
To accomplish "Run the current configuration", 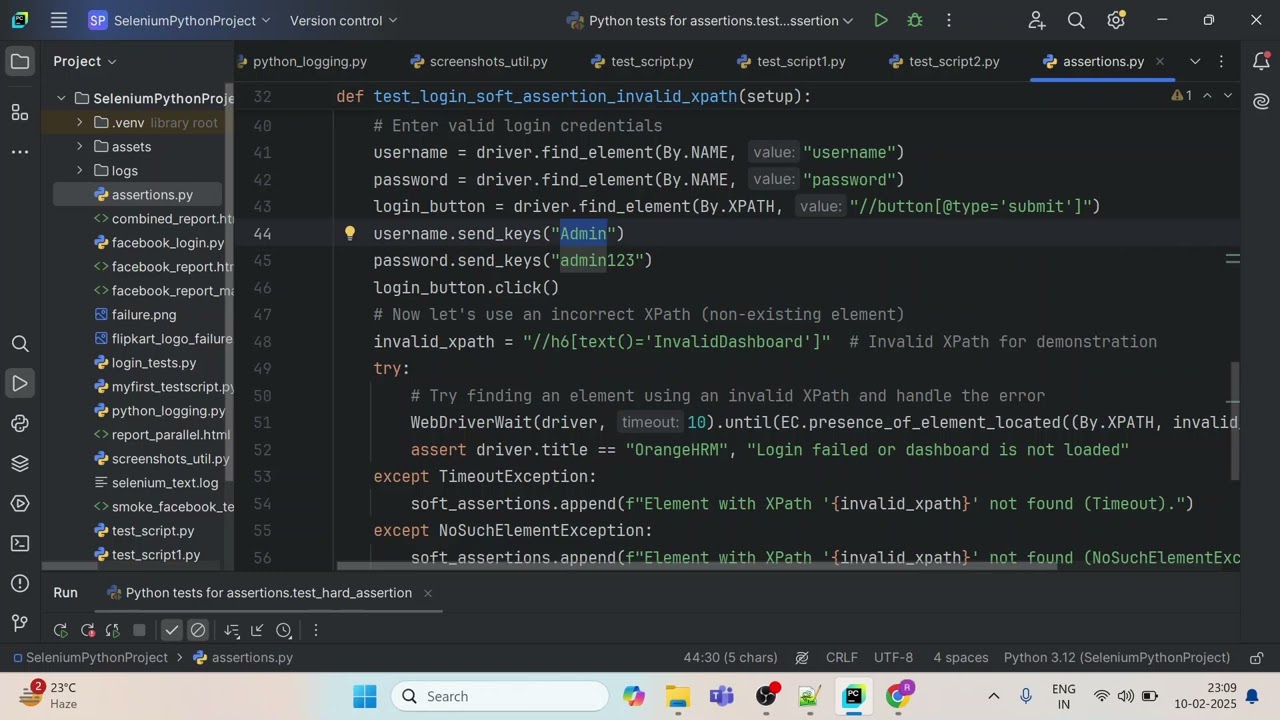I will tap(880, 20).
